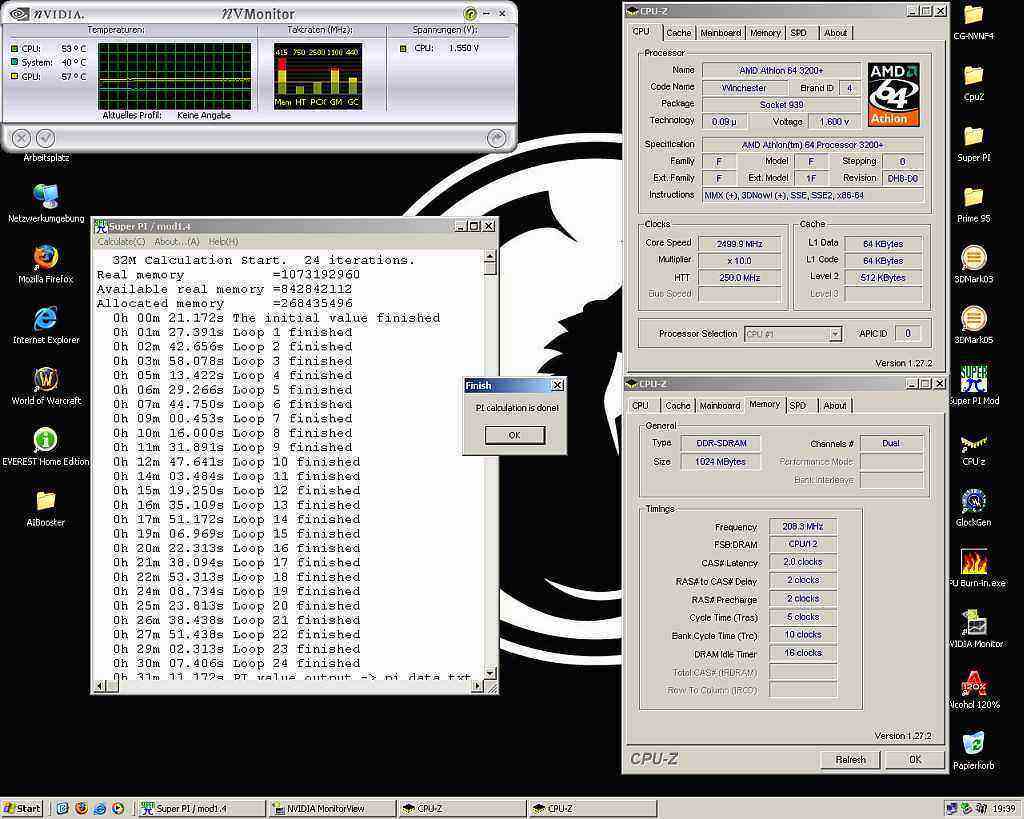
Task: Switch to SPD tab in upper CPU-Z
Action: pyautogui.click(x=798, y=33)
